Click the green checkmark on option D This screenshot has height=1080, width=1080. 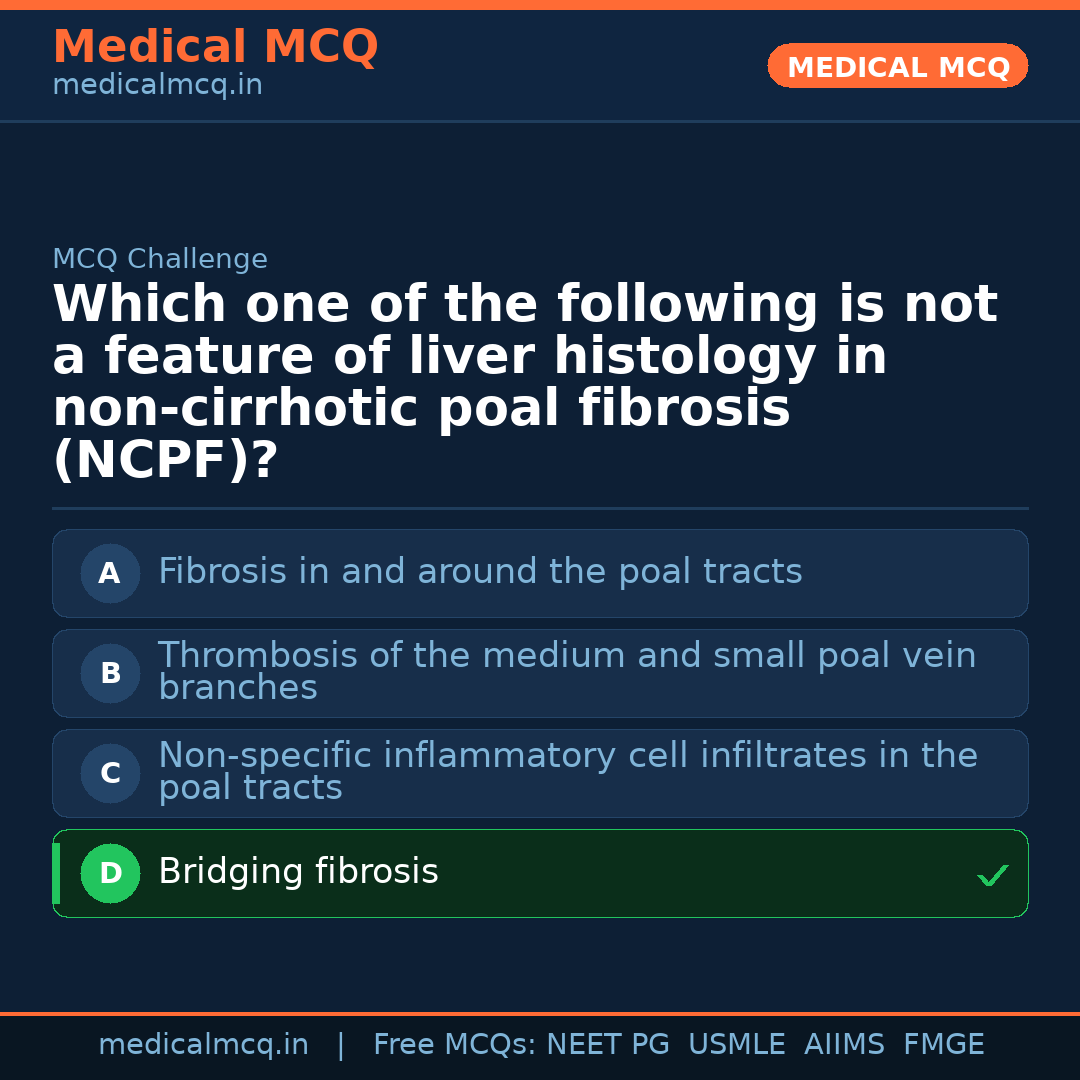[x=992, y=876]
